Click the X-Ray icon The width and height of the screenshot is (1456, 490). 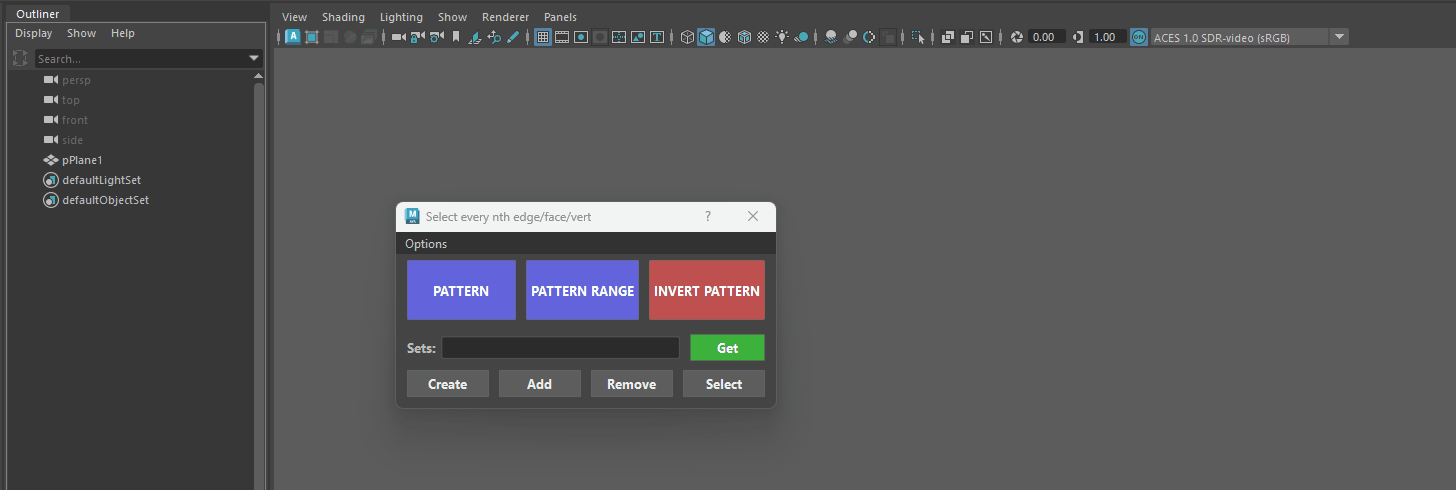pyautogui.click(x=948, y=37)
